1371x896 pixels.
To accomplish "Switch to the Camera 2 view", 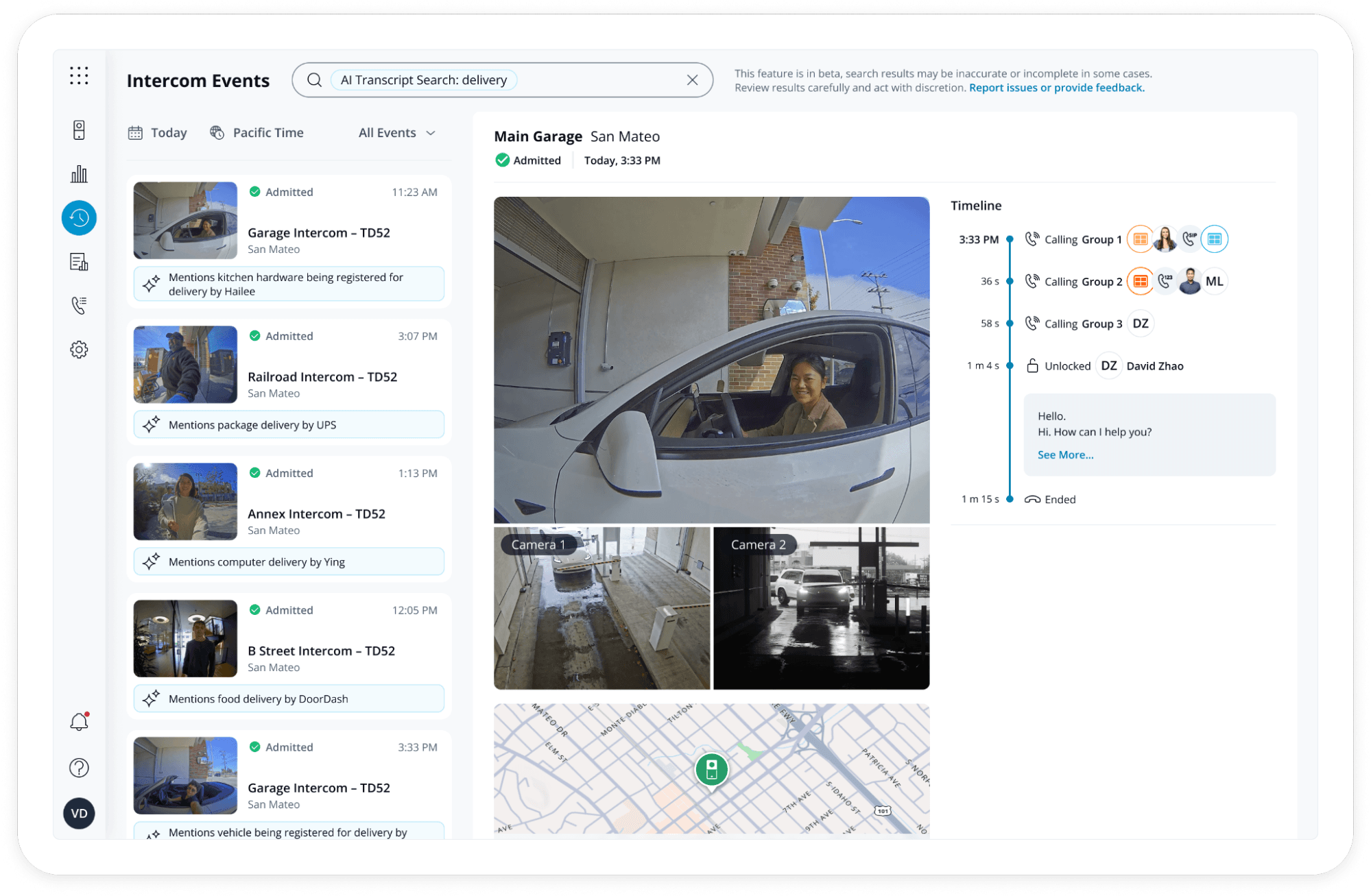I will click(822, 609).
